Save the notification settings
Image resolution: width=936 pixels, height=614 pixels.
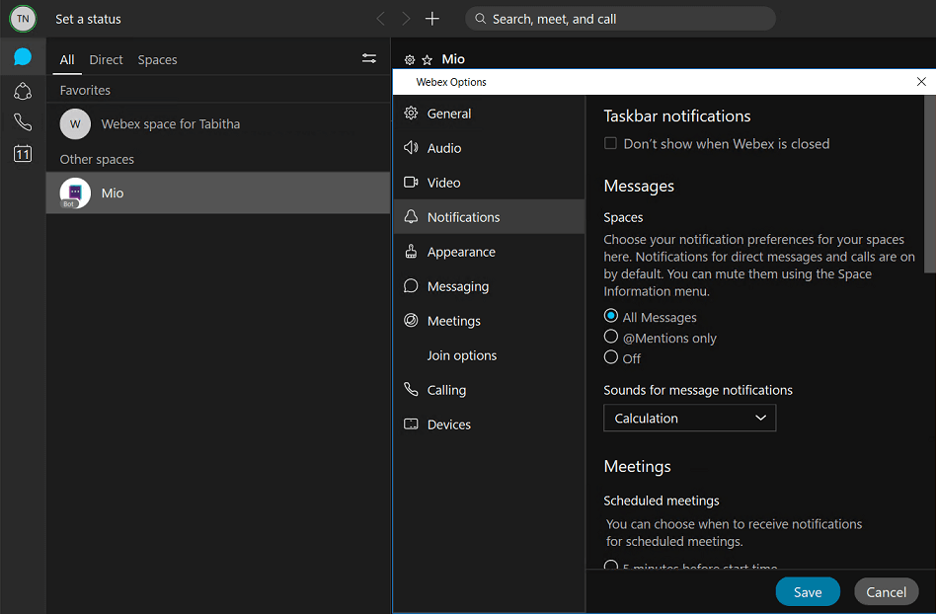807,591
